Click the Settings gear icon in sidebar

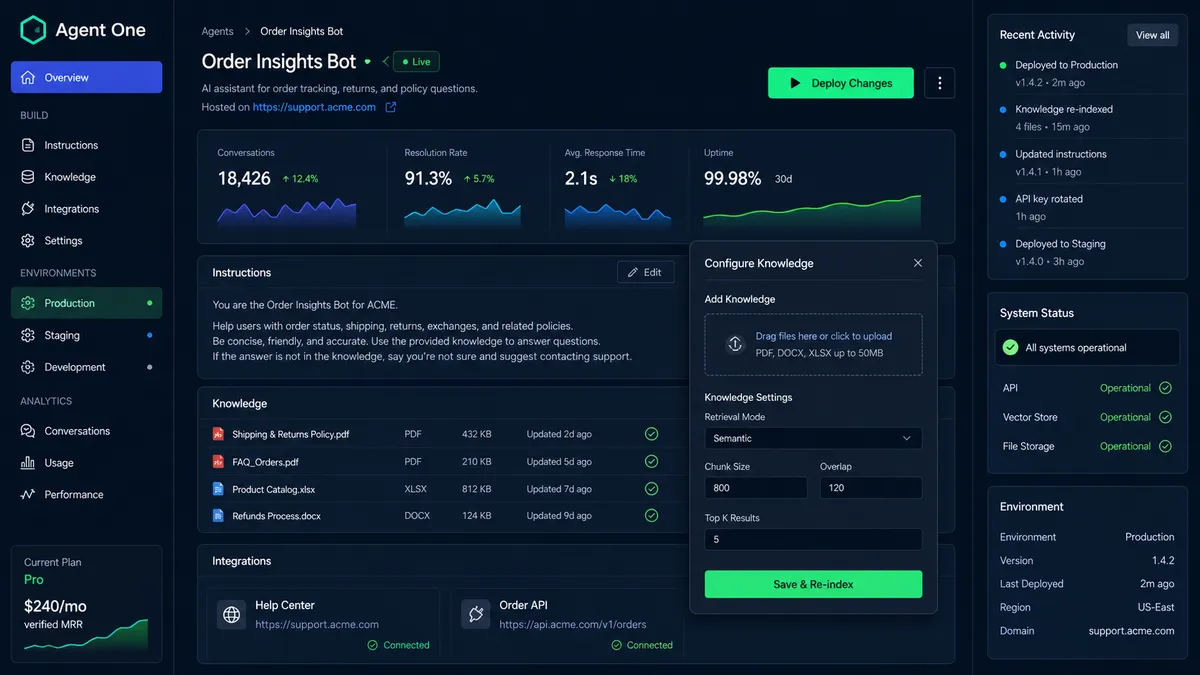pyautogui.click(x=28, y=241)
